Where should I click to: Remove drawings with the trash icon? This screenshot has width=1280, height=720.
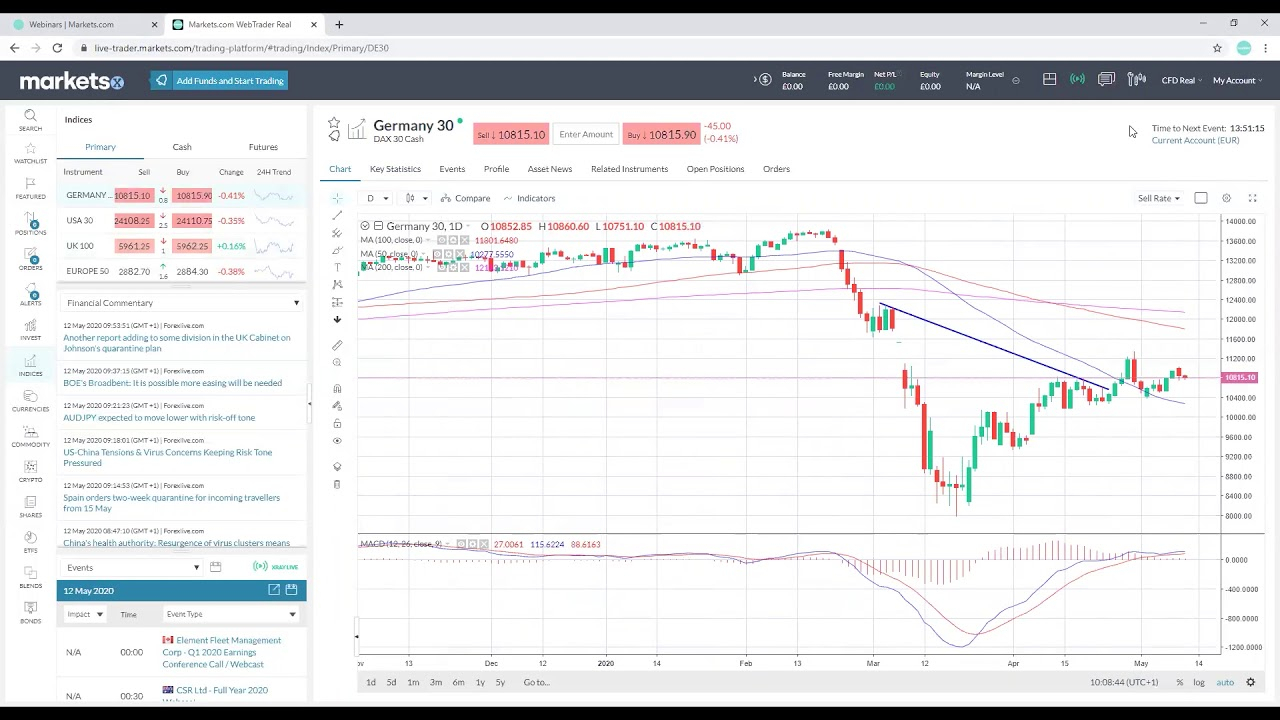click(337, 484)
